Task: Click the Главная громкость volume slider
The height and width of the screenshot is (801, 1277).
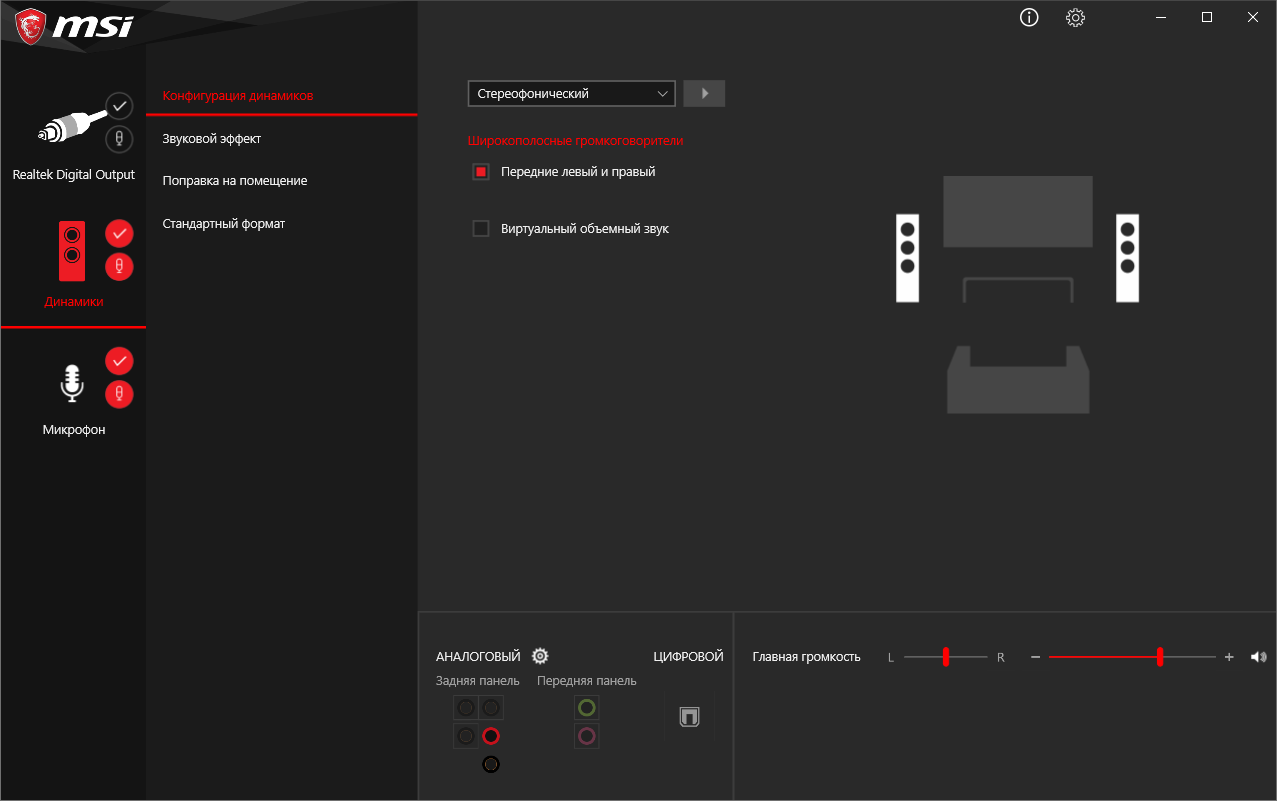Action: pyautogui.click(x=1132, y=657)
